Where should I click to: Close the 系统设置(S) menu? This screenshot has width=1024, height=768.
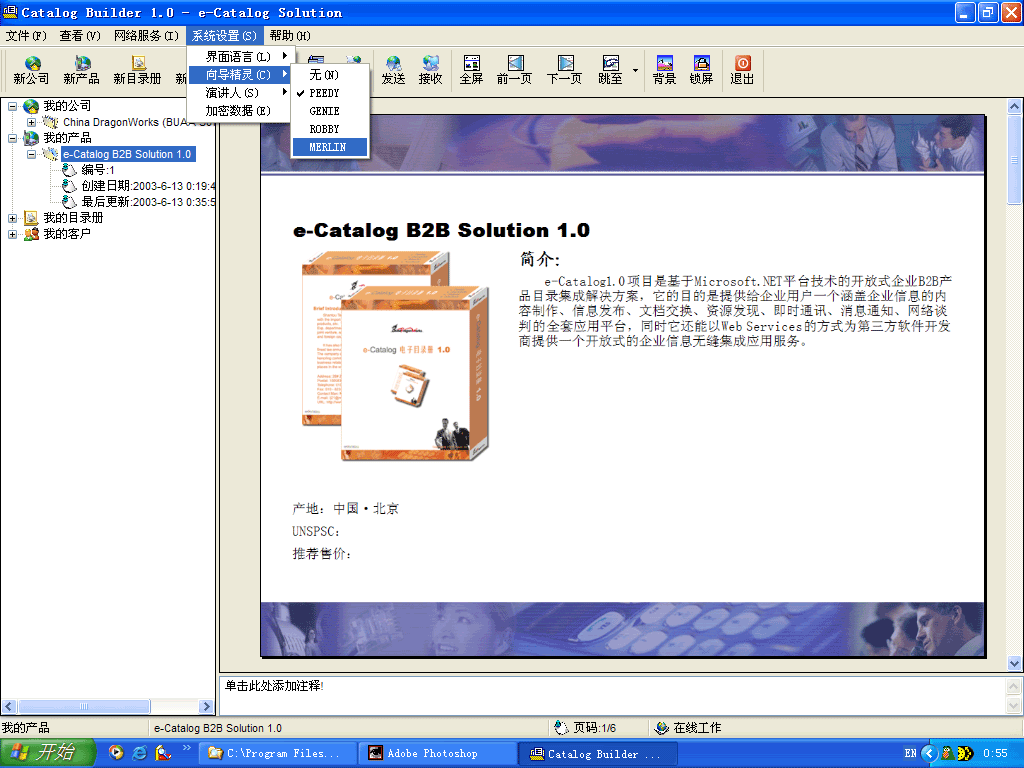[224, 35]
